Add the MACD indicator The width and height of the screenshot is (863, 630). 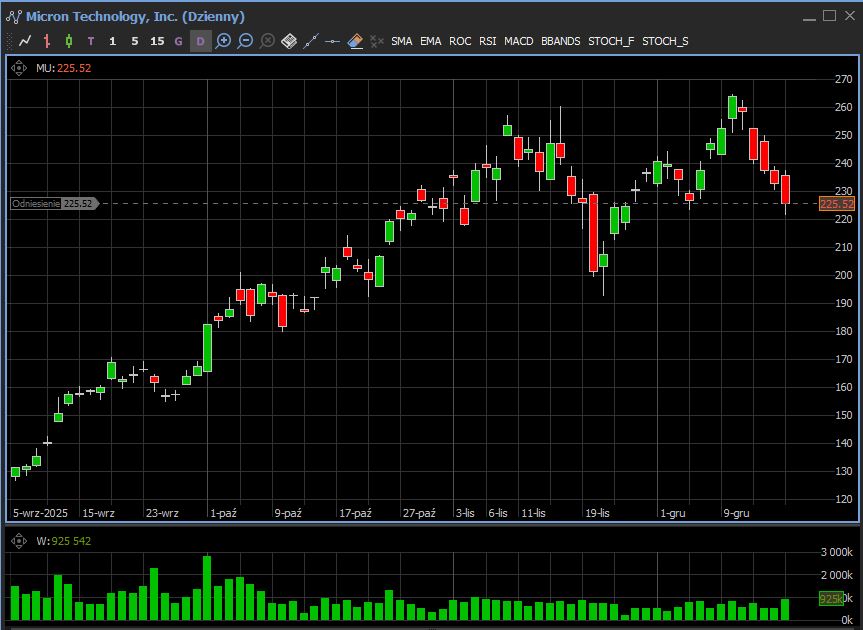pyautogui.click(x=518, y=41)
